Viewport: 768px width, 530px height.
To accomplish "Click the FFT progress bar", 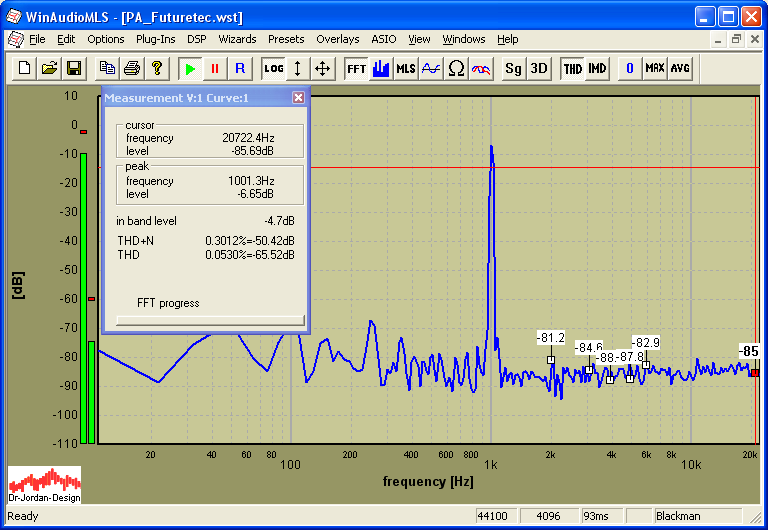I will (210, 320).
